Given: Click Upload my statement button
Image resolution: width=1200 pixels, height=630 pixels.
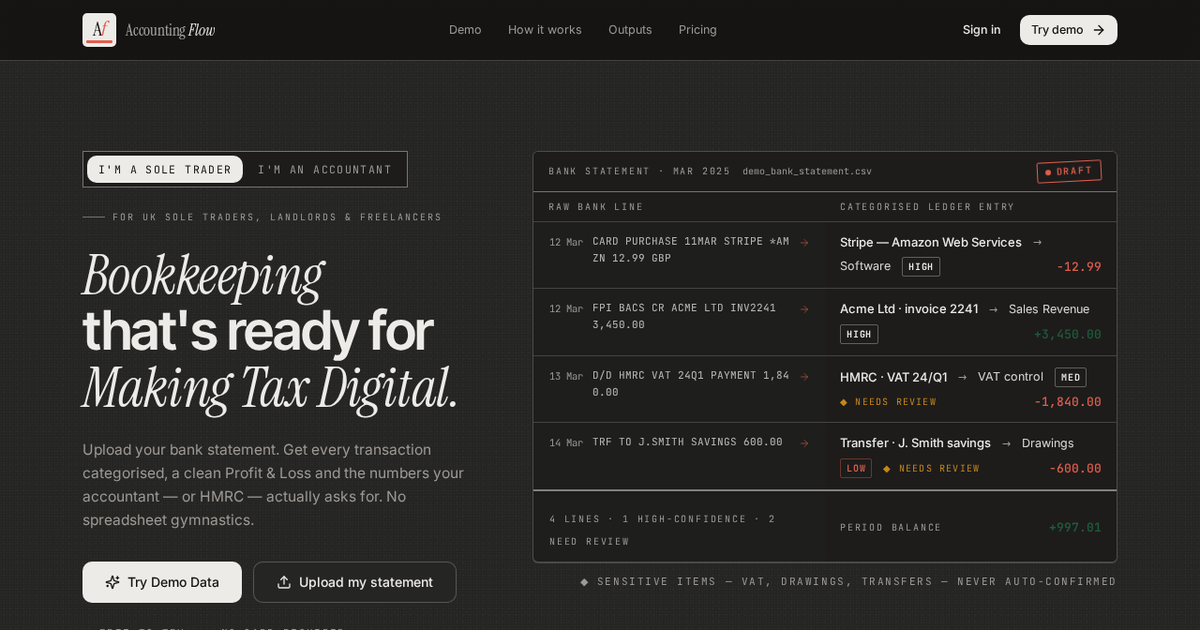Looking at the screenshot, I should coord(355,582).
